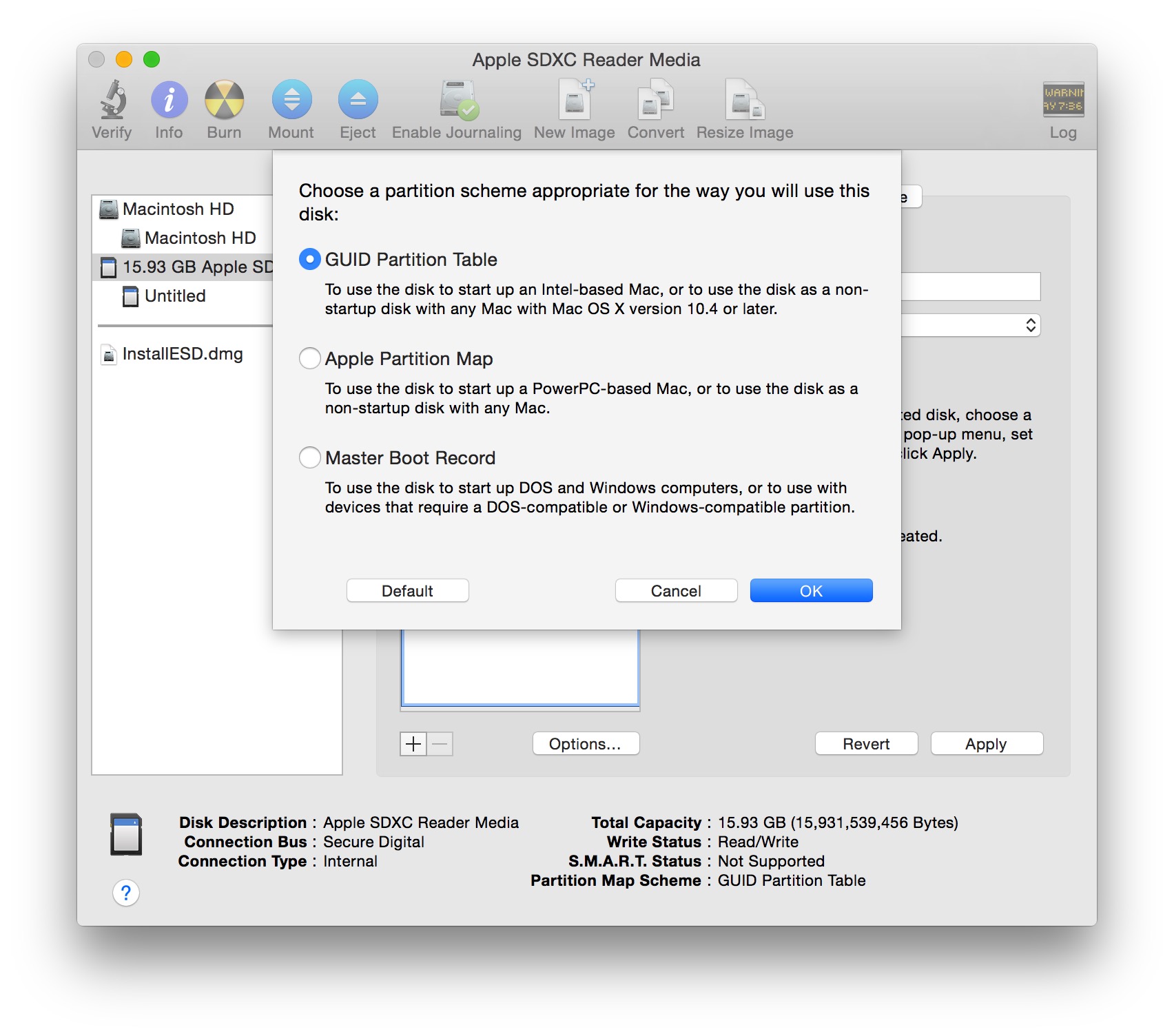Click the Burn disc icon
The height and width of the screenshot is (1036, 1174).
224,100
